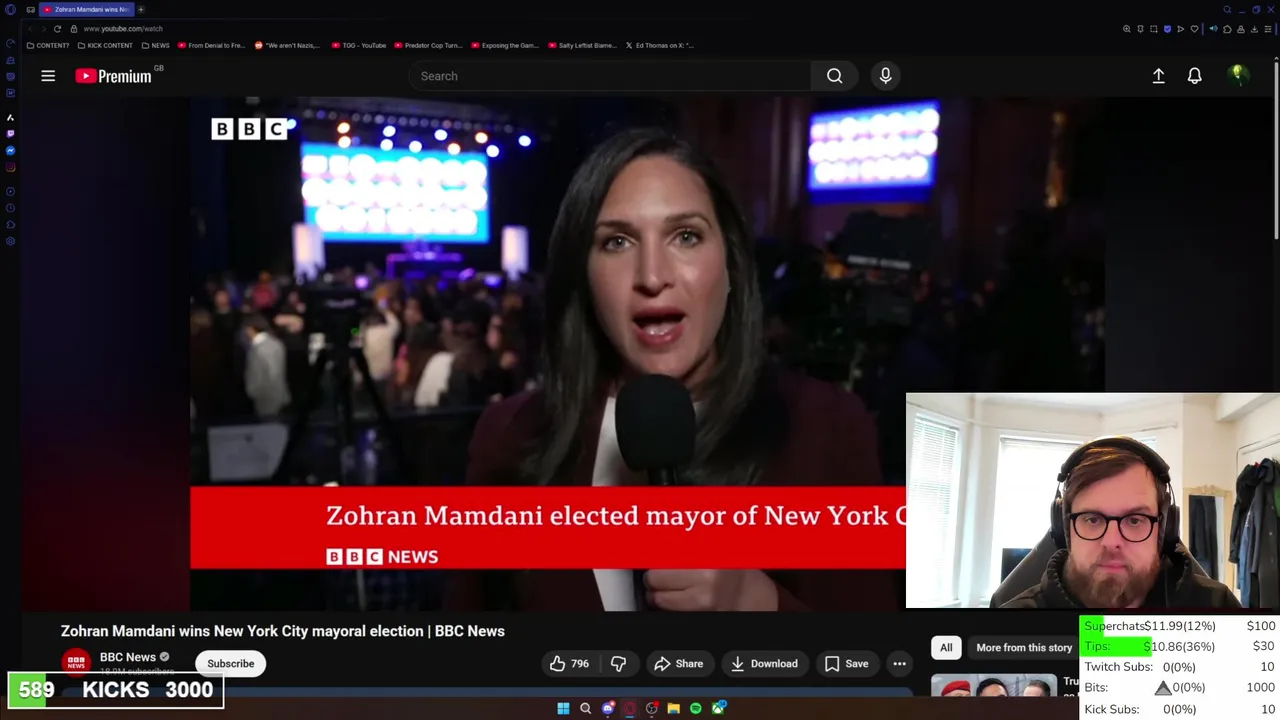Open the "We aren't Nazis" bookmark
1280x720 pixels.
[x=287, y=45]
